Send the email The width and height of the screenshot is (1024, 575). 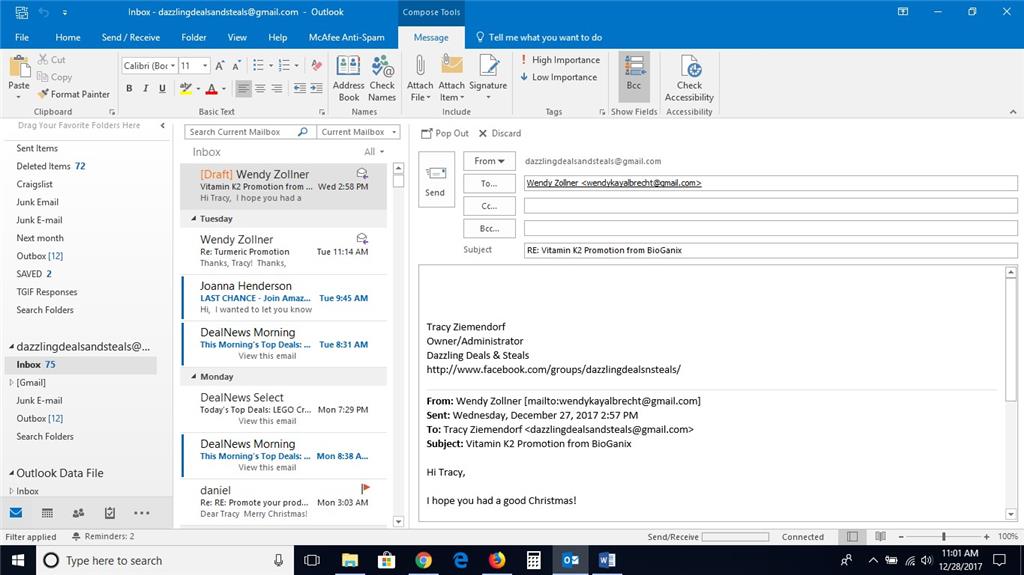point(435,180)
